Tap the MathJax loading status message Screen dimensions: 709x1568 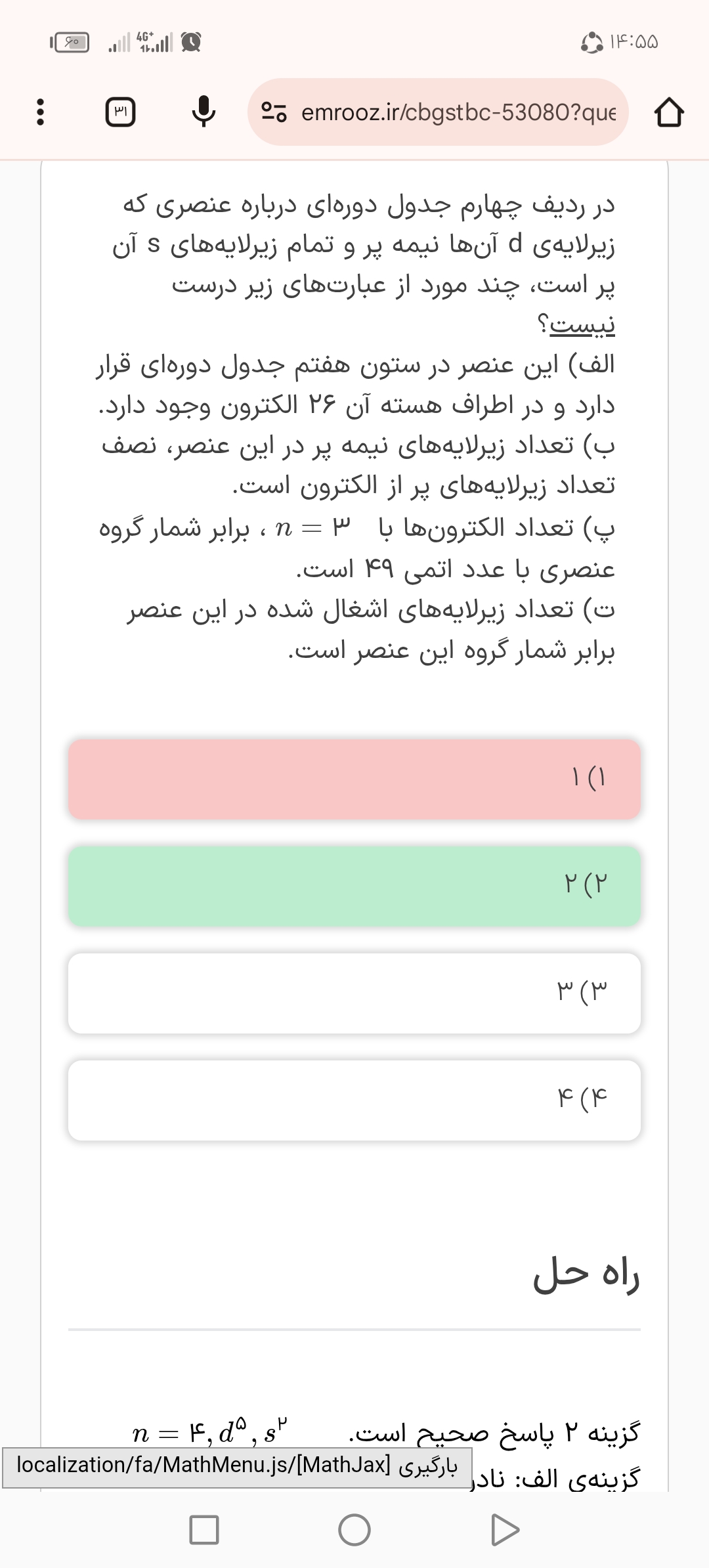pyautogui.click(x=236, y=1465)
